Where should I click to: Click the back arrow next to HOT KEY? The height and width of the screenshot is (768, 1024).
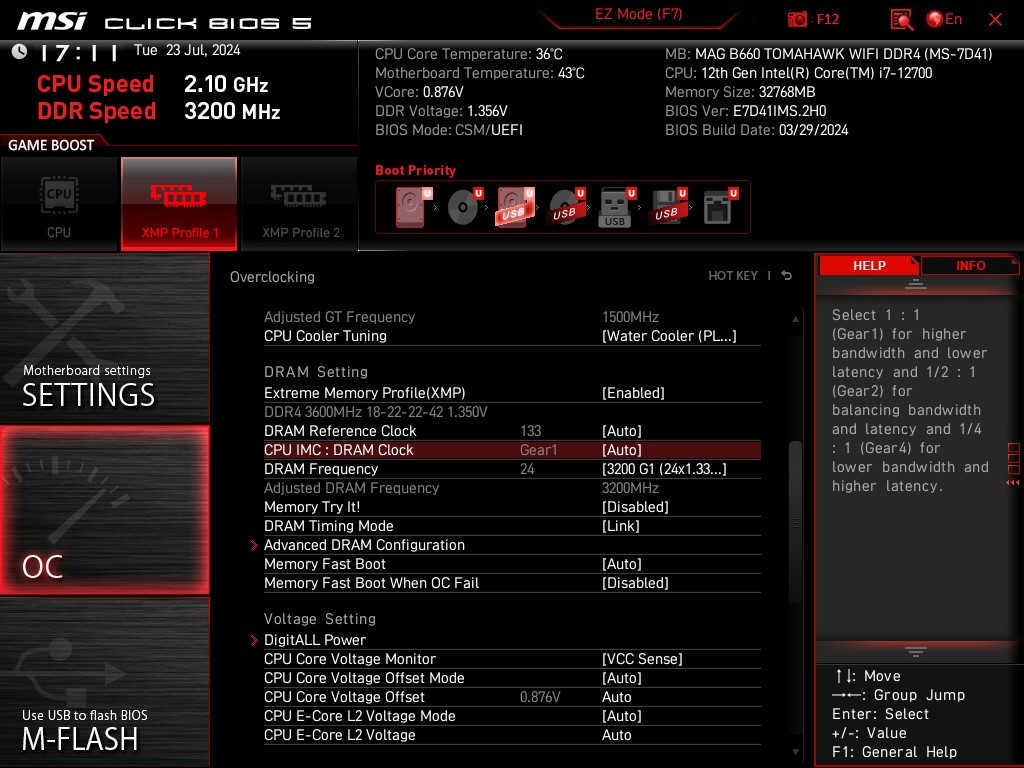(786, 276)
